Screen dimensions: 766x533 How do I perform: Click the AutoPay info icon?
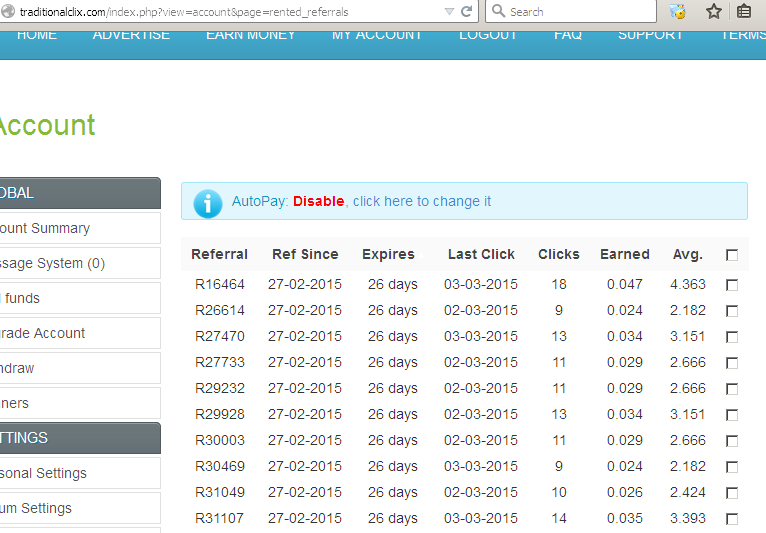(208, 203)
